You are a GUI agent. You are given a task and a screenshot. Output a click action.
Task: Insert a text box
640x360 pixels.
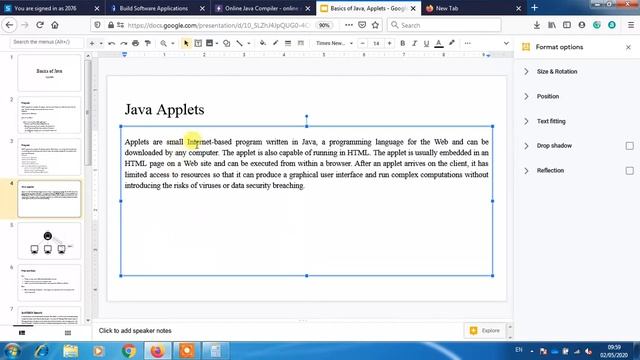(198, 43)
